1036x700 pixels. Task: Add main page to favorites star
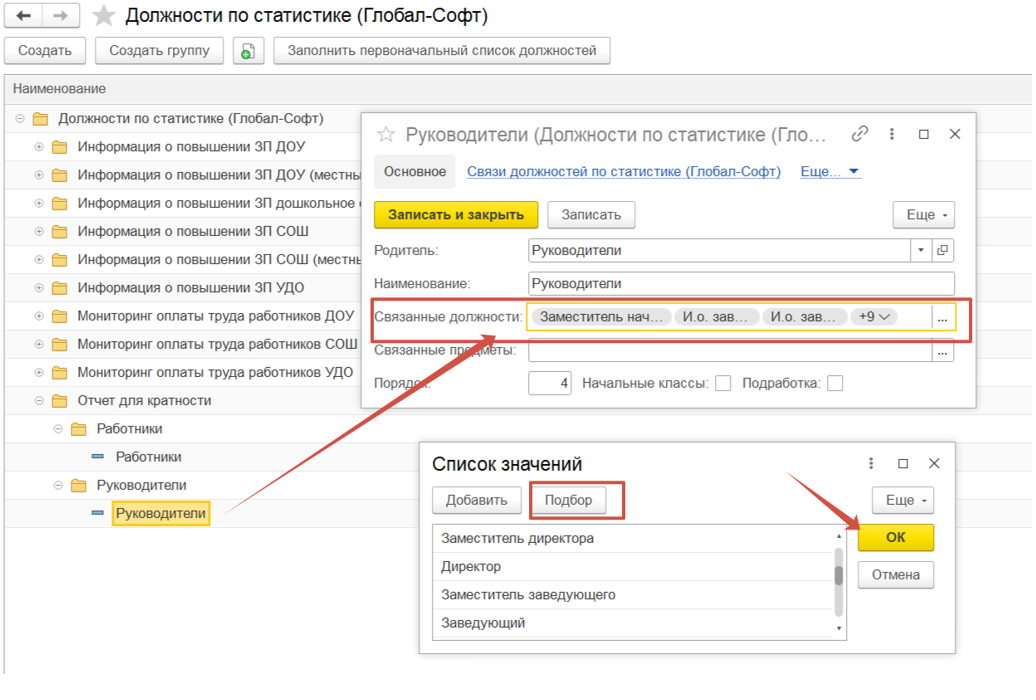[103, 16]
